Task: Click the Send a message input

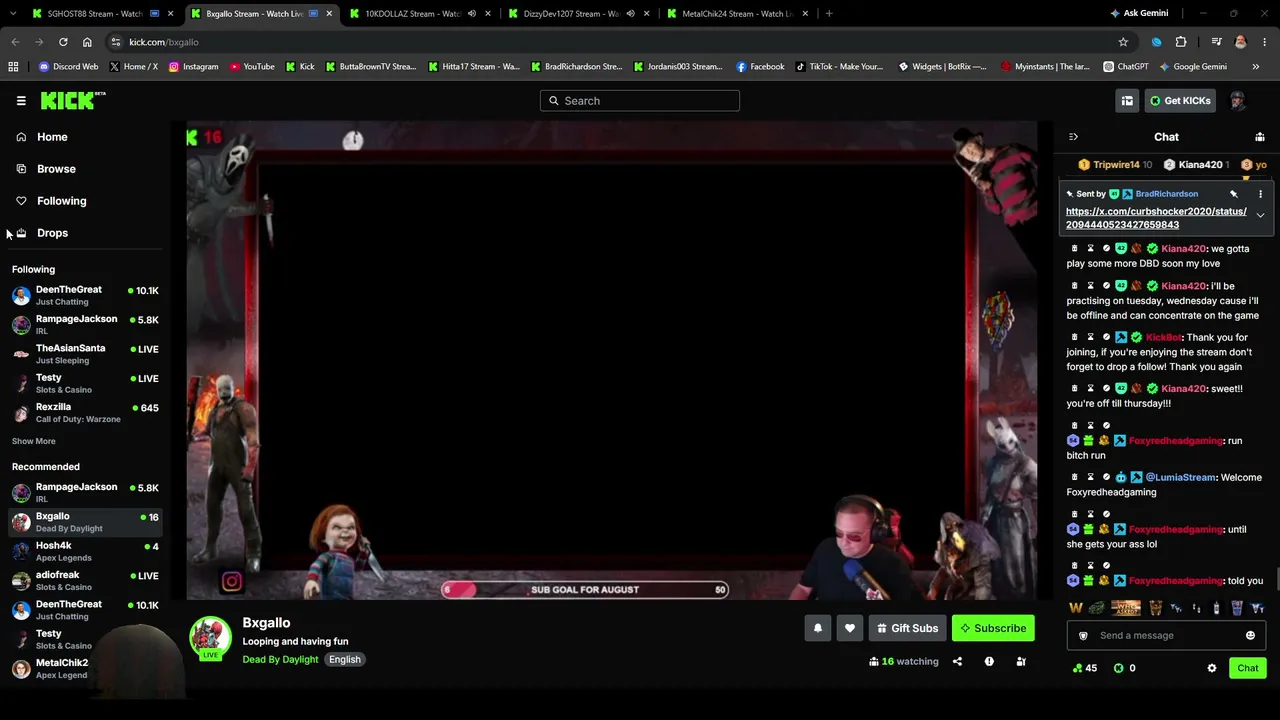Action: pyautogui.click(x=1165, y=635)
